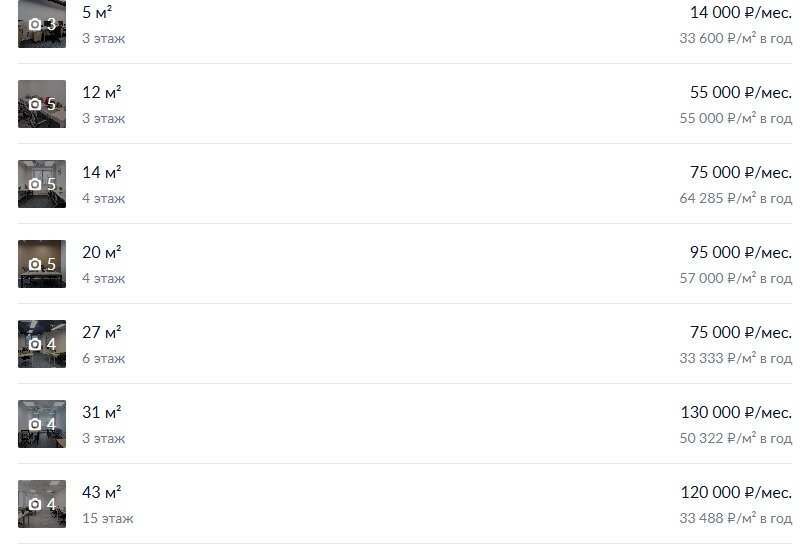Image resolution: width=810 pixels, height=551 pixels.
Task: Open the 43 m² office listing
Action: coord(101,493)
